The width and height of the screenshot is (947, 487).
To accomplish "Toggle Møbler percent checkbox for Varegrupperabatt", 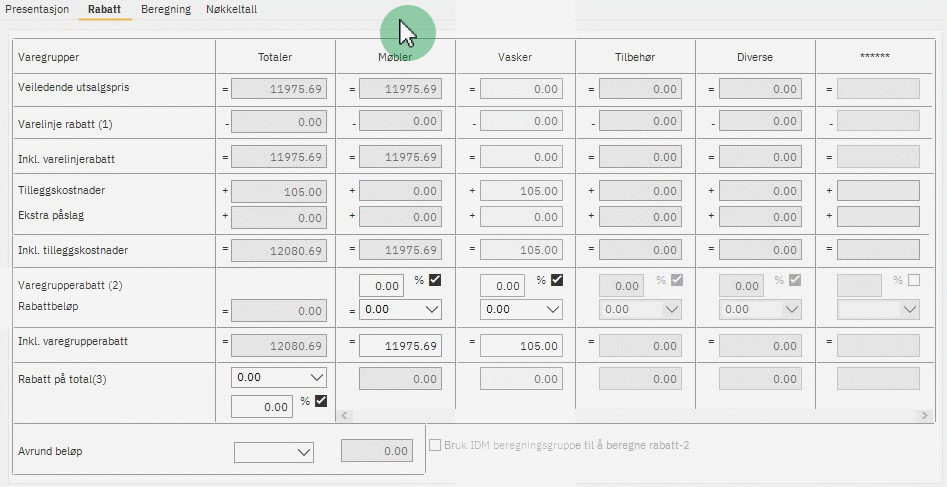I will [x=435, y=281].
